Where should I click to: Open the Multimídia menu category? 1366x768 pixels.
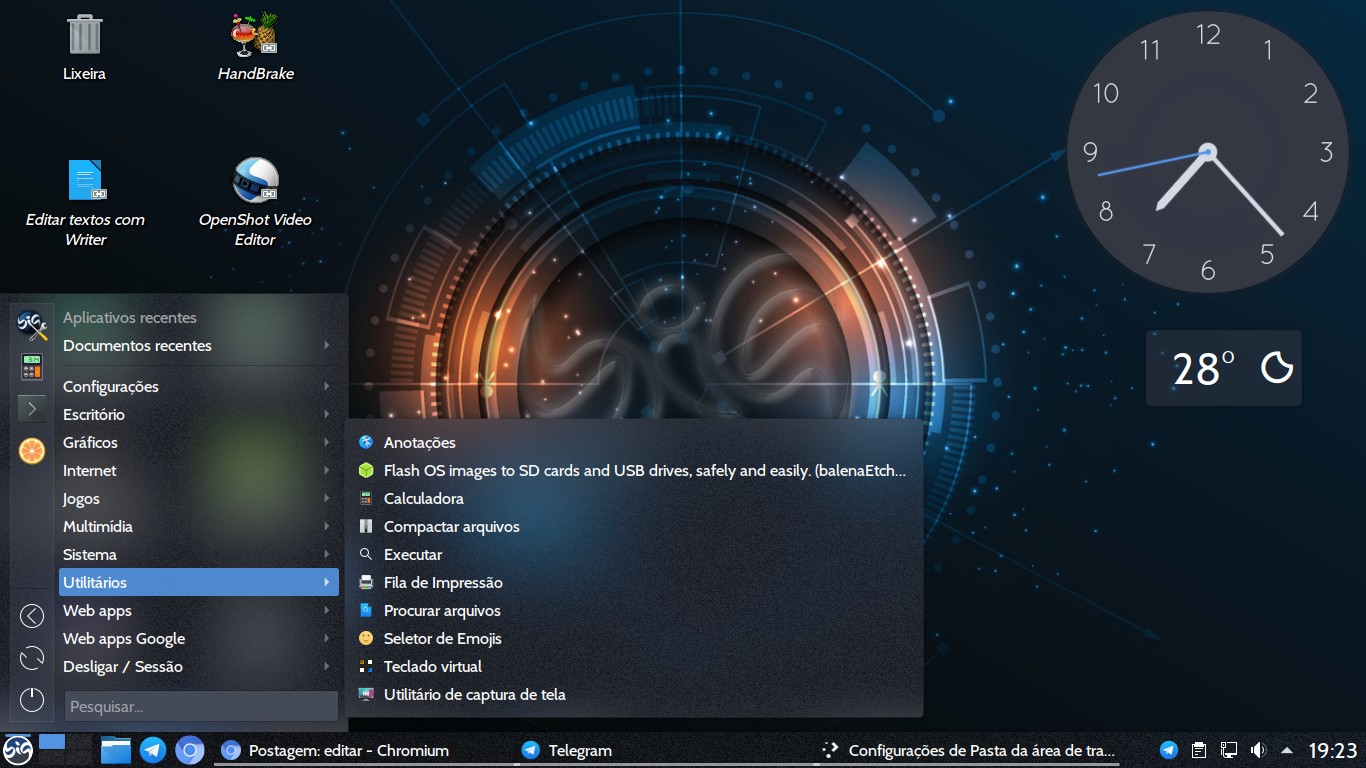point(97,526)
